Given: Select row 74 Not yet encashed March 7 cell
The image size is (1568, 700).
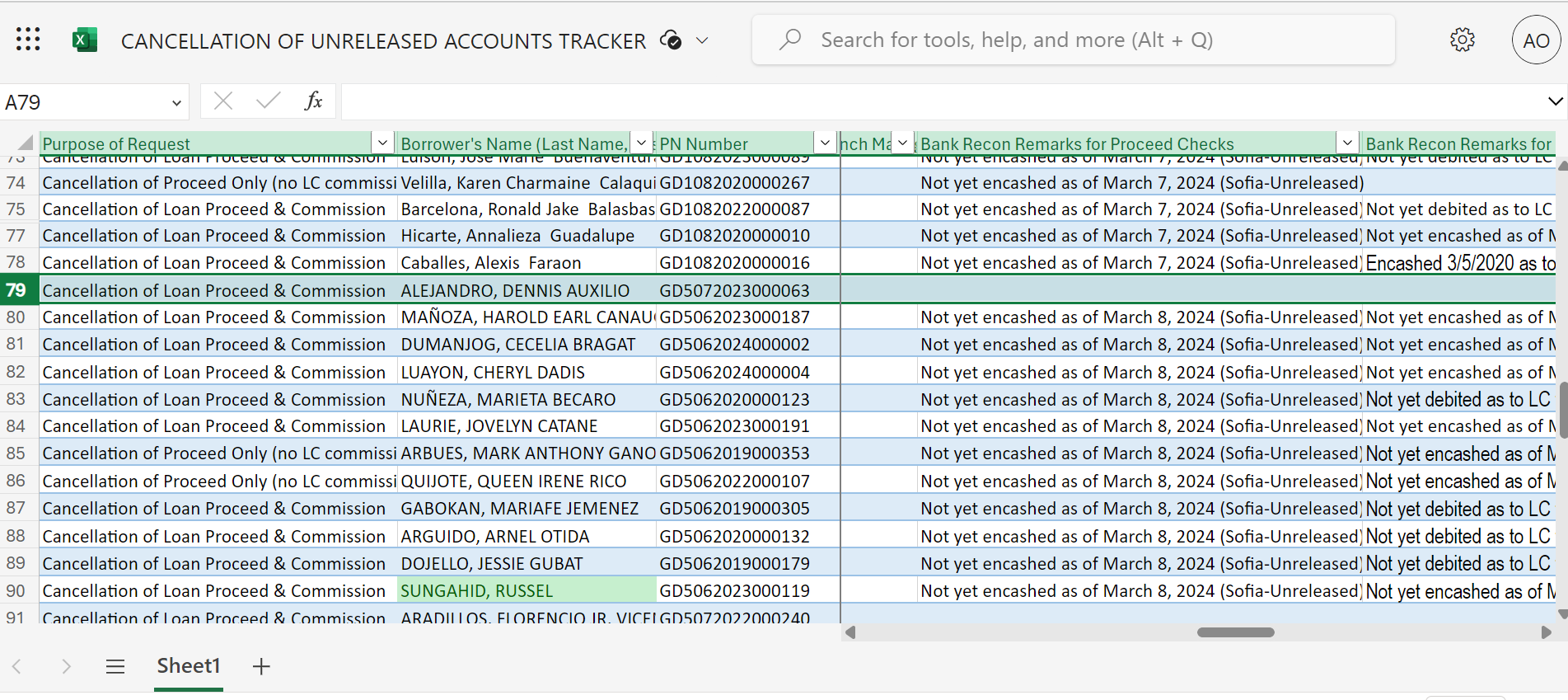Looking at the screenshot, I should 1140,183.
